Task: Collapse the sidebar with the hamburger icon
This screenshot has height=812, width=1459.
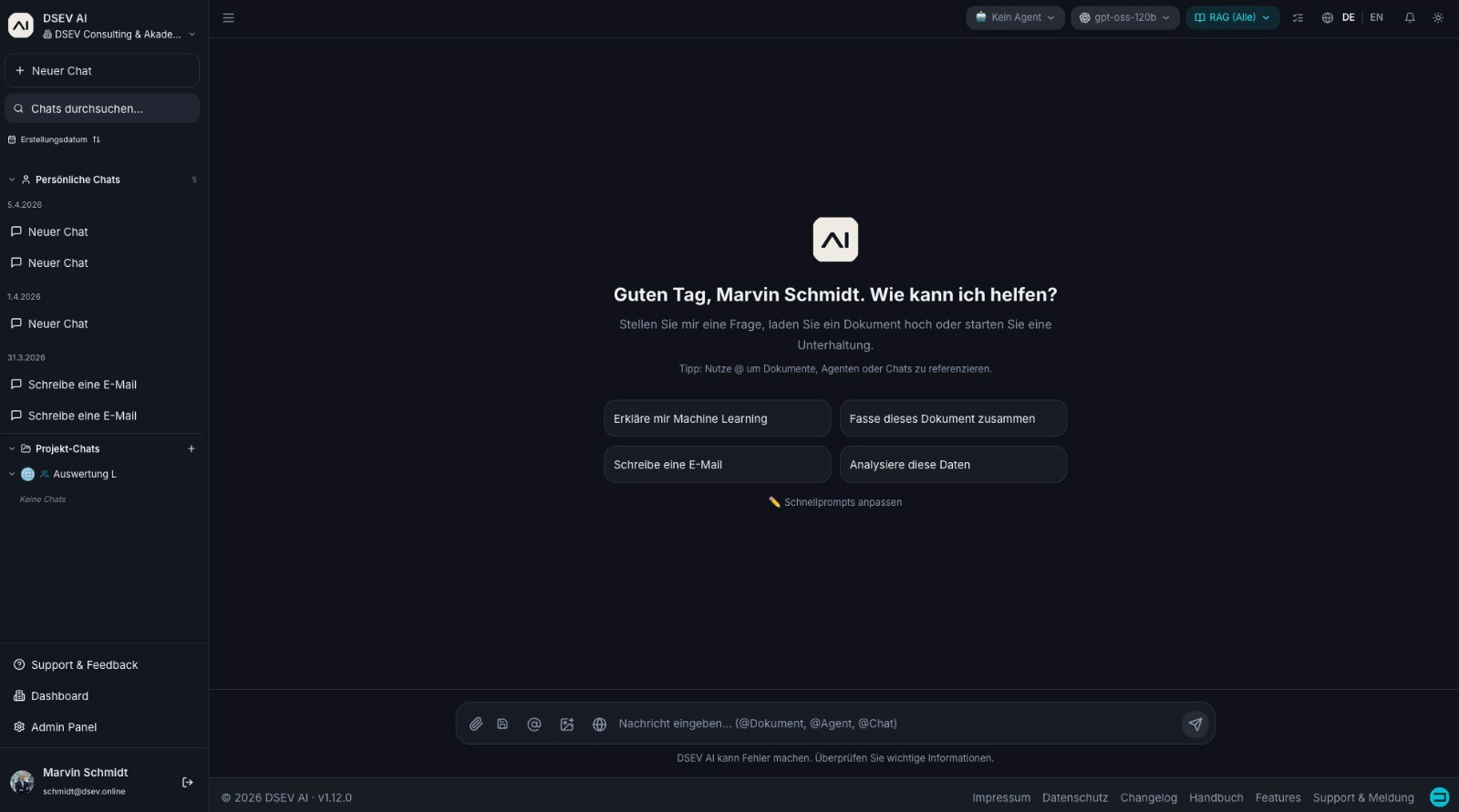Action: pos(229,17)
